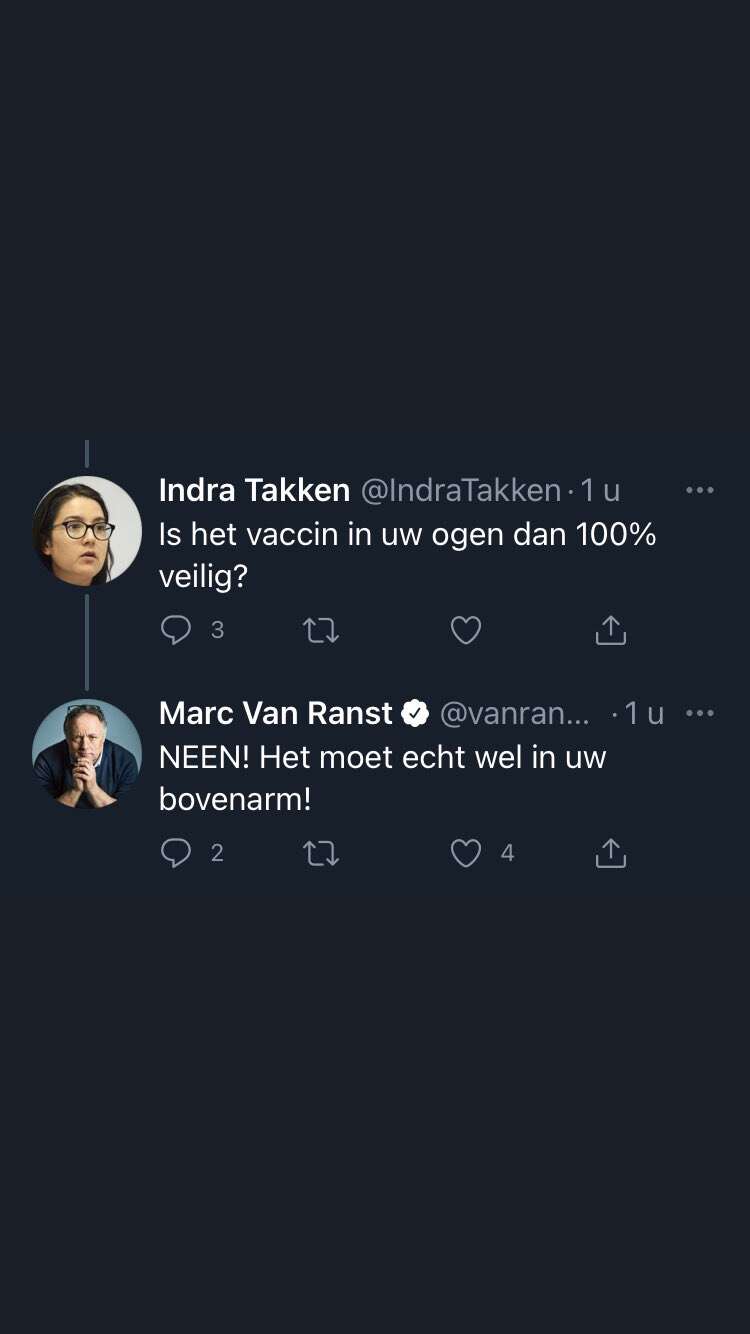Like Indra Takken's tweet
750x1334 pixels.
click(466, 630)
